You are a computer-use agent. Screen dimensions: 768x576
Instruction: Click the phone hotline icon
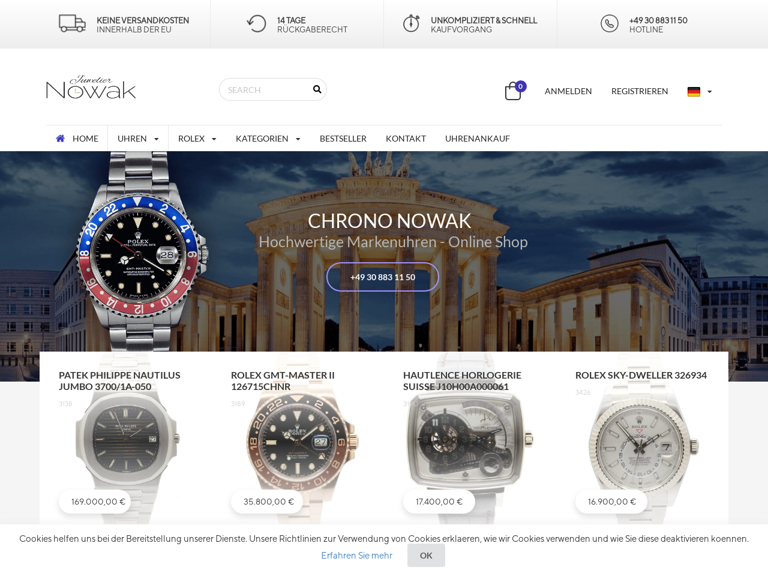[x=609, y=24]
